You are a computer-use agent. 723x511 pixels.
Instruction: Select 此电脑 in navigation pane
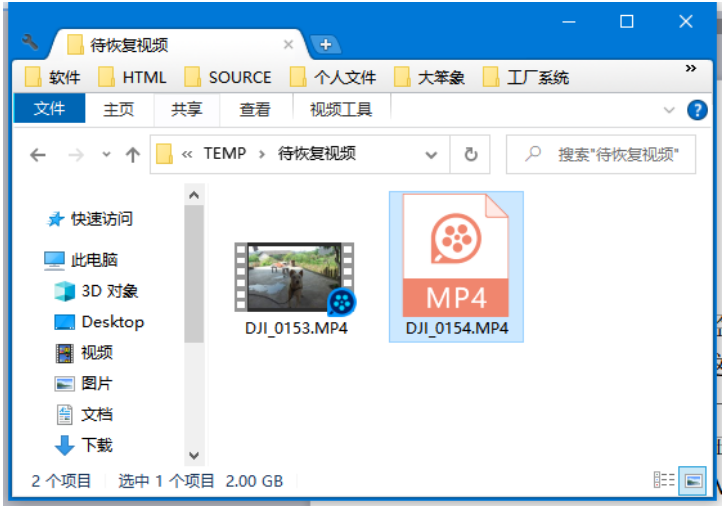pos(81,260)
